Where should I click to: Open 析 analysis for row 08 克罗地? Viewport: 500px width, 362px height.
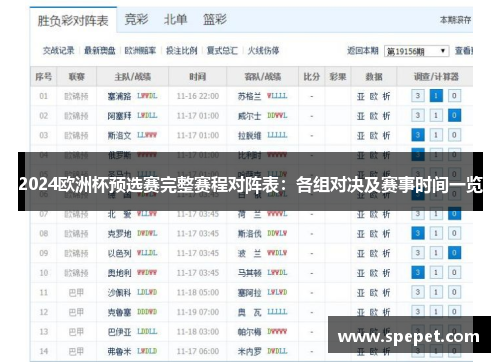386,234
